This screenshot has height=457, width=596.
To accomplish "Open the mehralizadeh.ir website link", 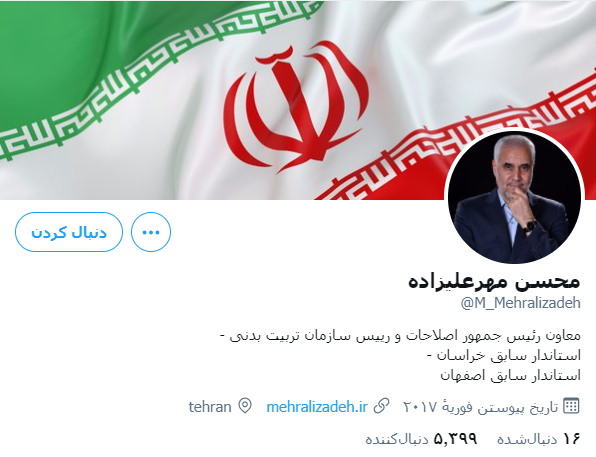I will (317, 407).
